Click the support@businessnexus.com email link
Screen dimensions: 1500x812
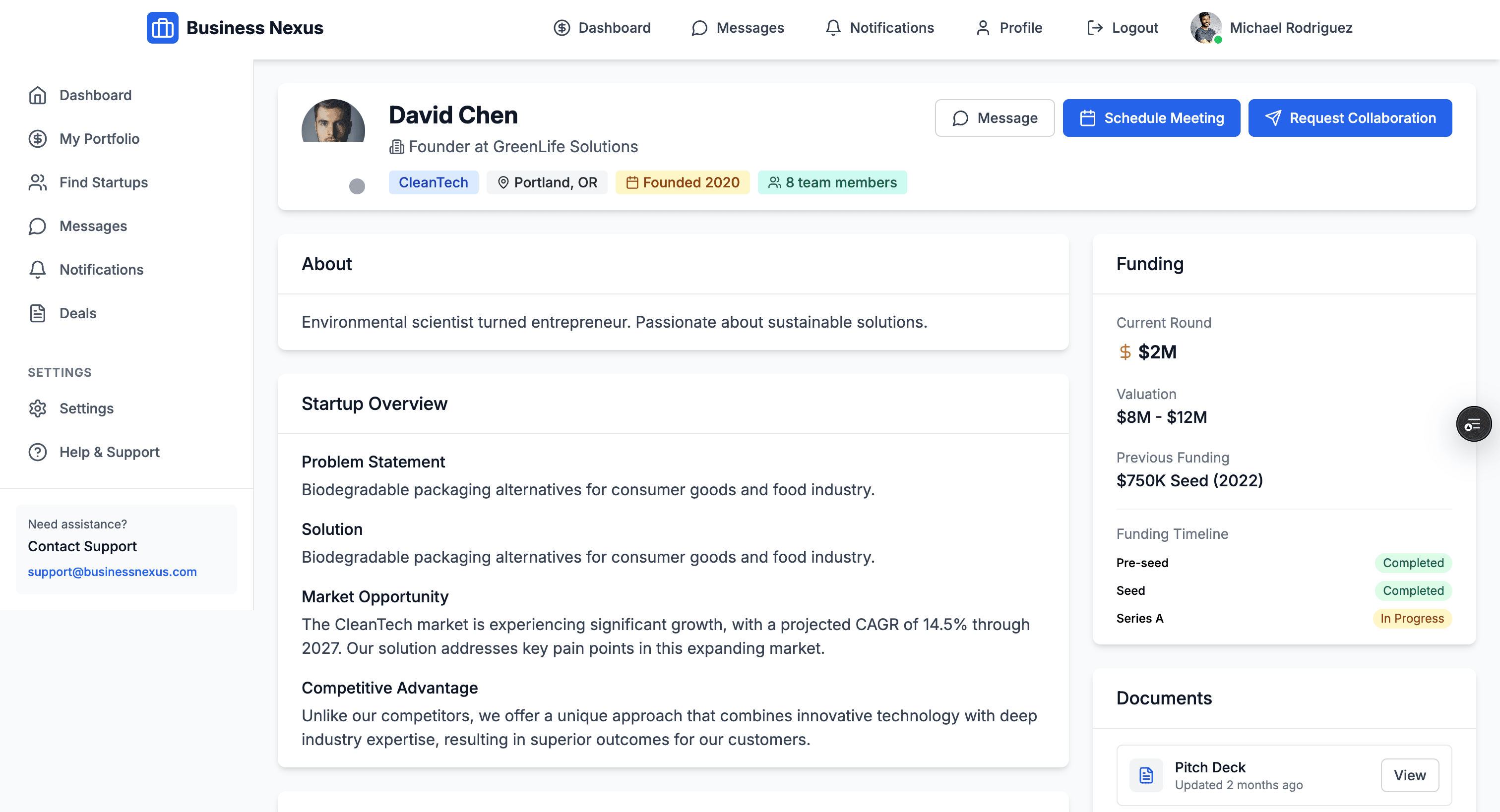[113, 572]
